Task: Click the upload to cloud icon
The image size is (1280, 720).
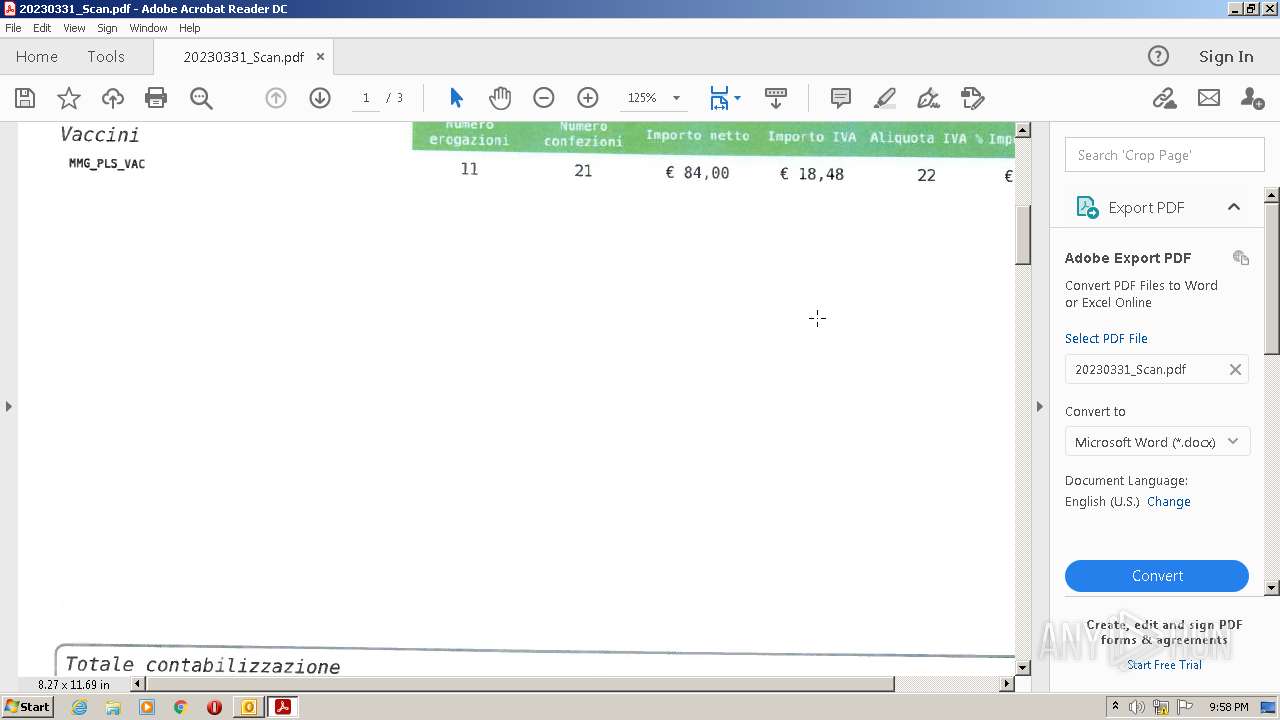Action: coord(113,98)
